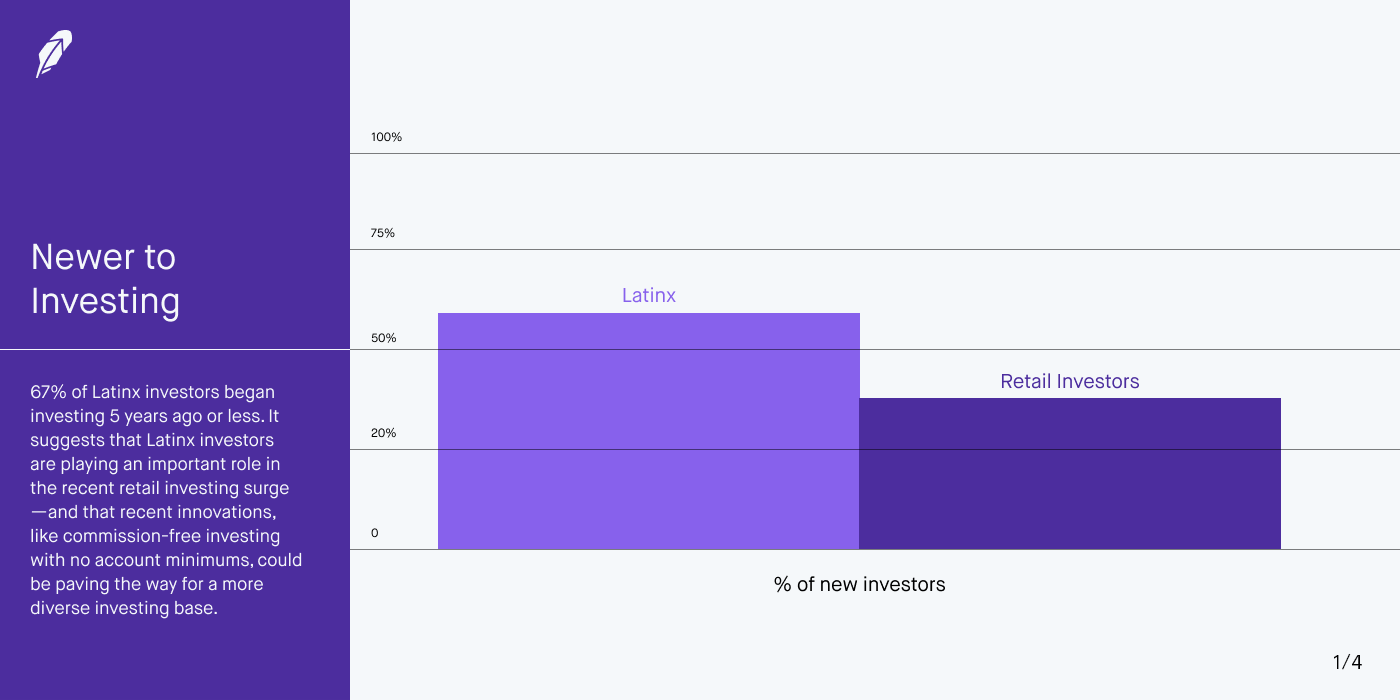This screenshot has width=1400, height=700.
Task: Click the 75% horizontal gridline
Action: [875, 249]
